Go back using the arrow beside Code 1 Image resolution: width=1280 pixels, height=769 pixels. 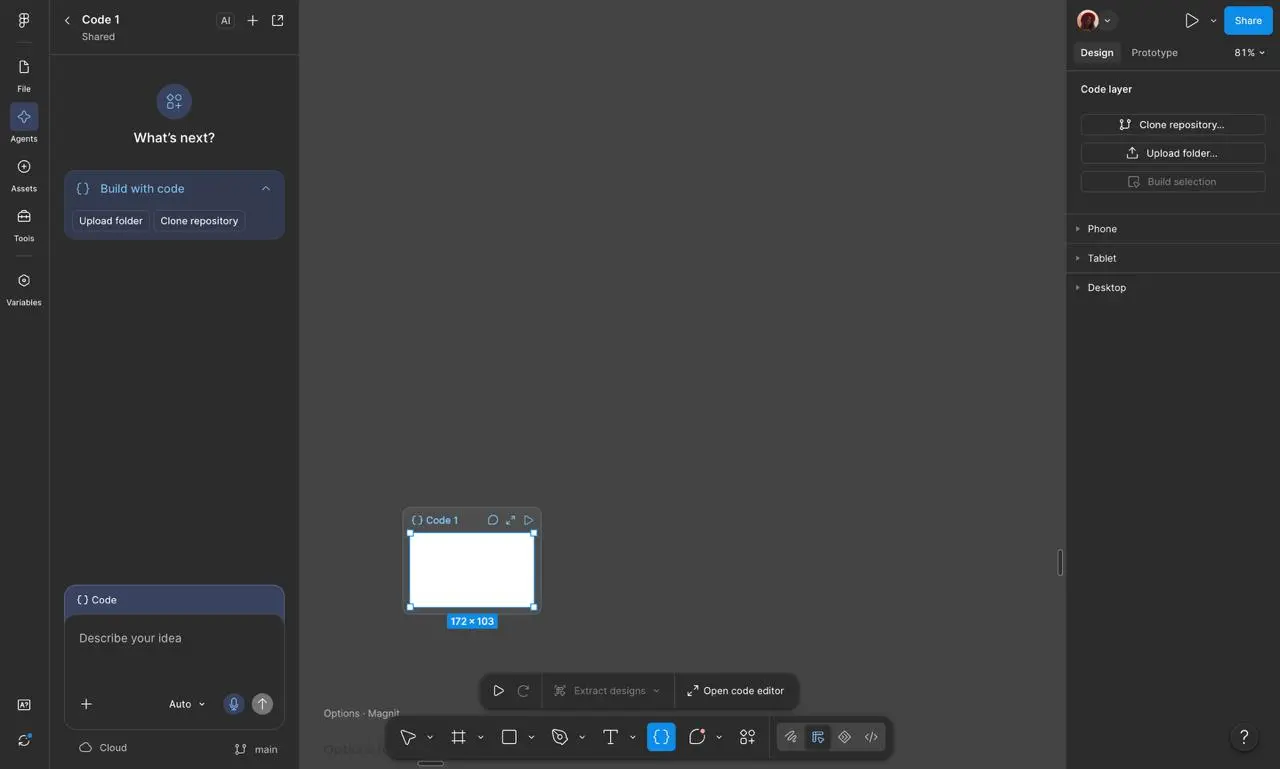67,20
